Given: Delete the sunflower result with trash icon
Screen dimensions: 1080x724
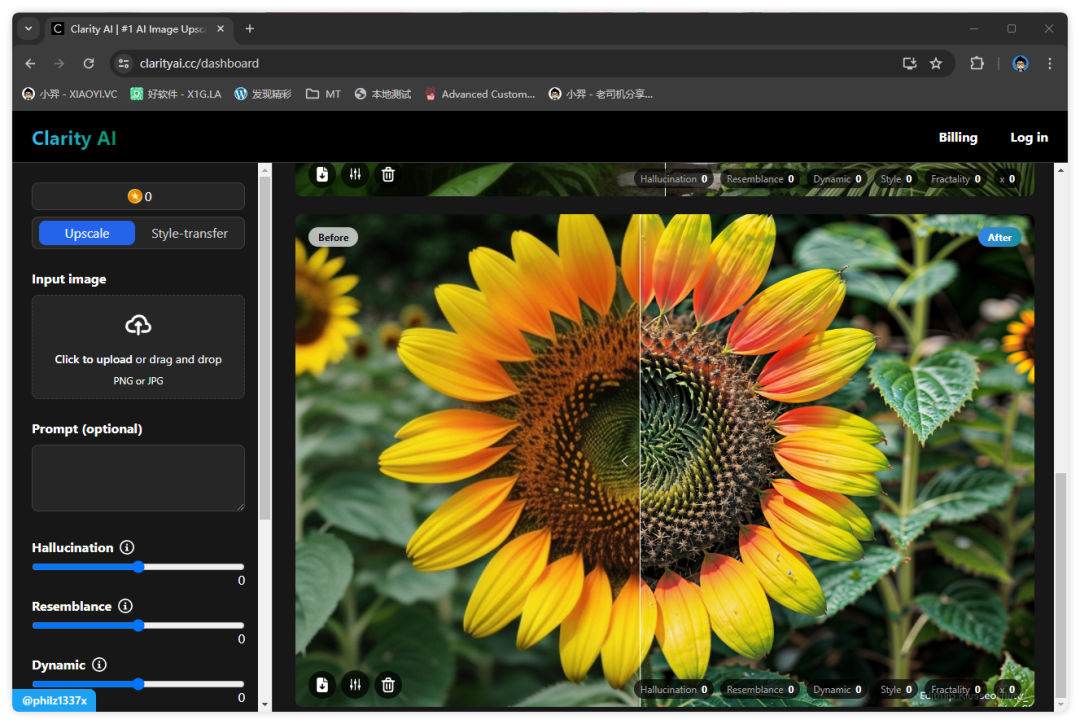Looking at the screenshot, I should pyautogui.click(x=388, y=685).
